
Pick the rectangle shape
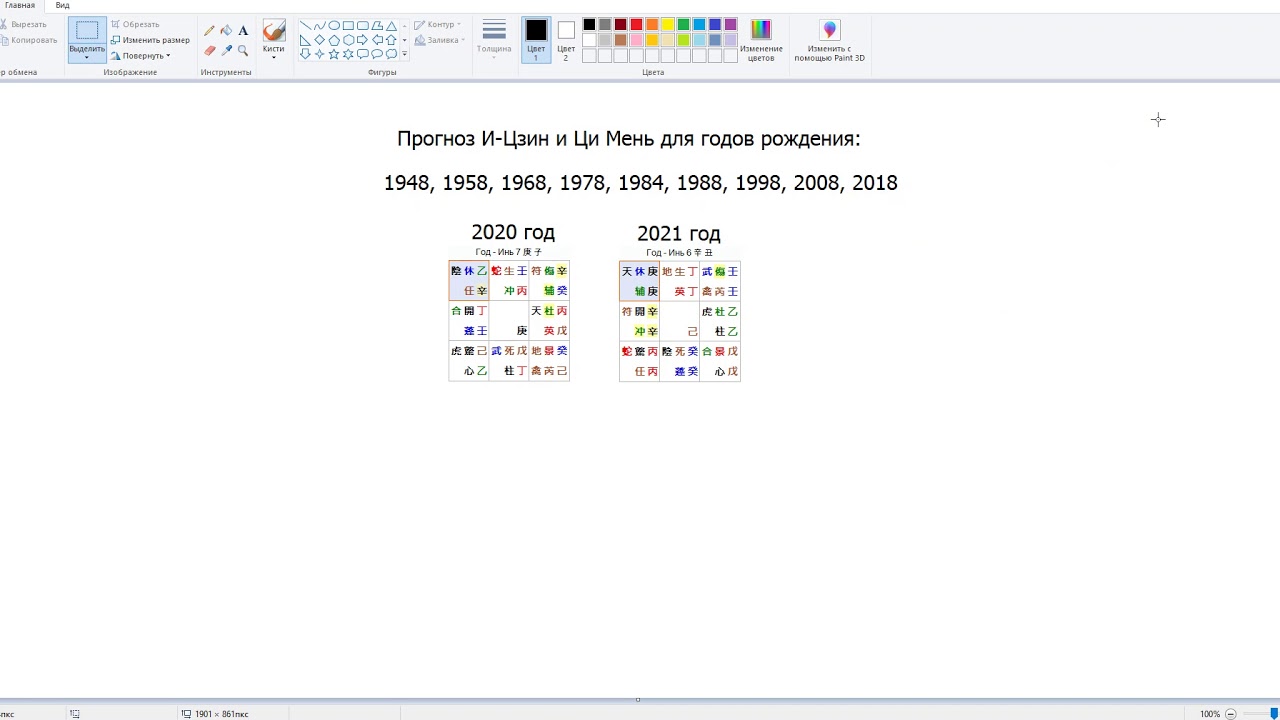click(348, 26)
